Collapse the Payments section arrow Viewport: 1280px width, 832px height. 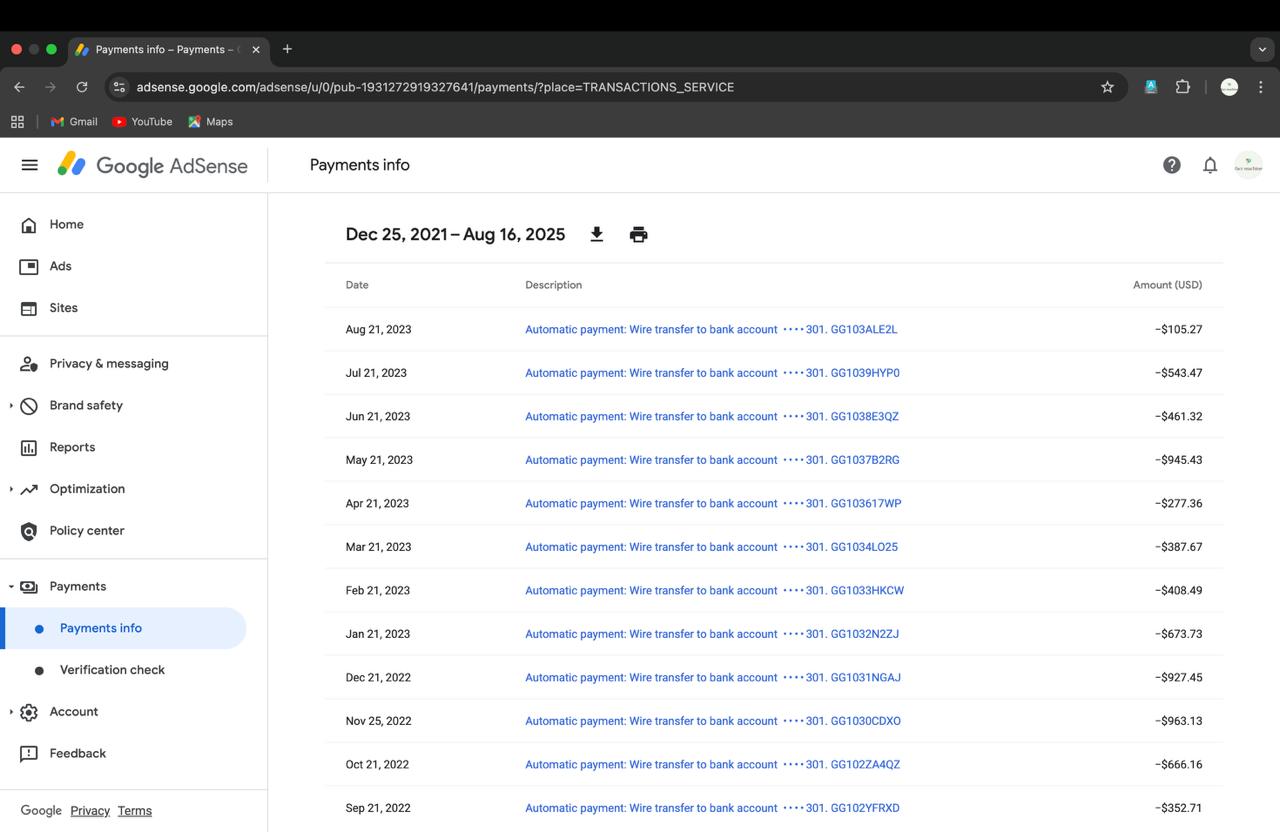(11, 586)
